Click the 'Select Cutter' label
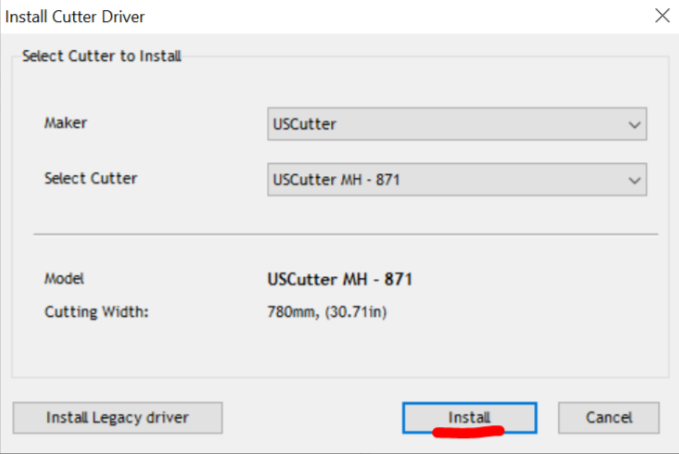The height and width of the screenshot is (454, 679). (x=91, y=178)
